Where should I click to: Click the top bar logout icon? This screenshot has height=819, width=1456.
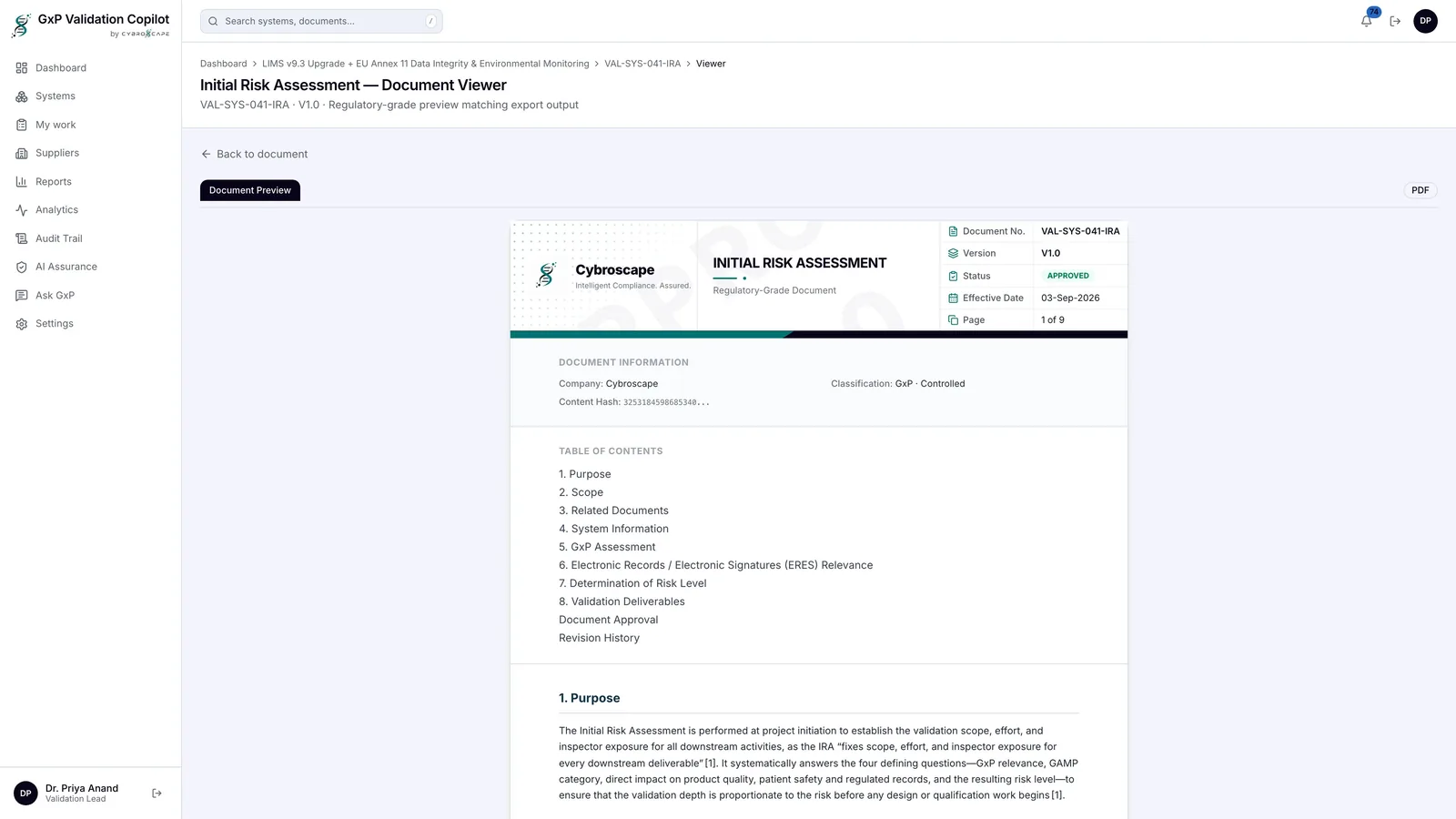(1395, 21)
